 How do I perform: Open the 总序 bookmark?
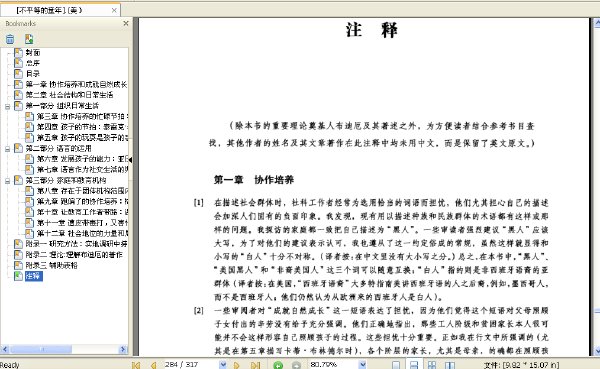(x=33, y=63)
